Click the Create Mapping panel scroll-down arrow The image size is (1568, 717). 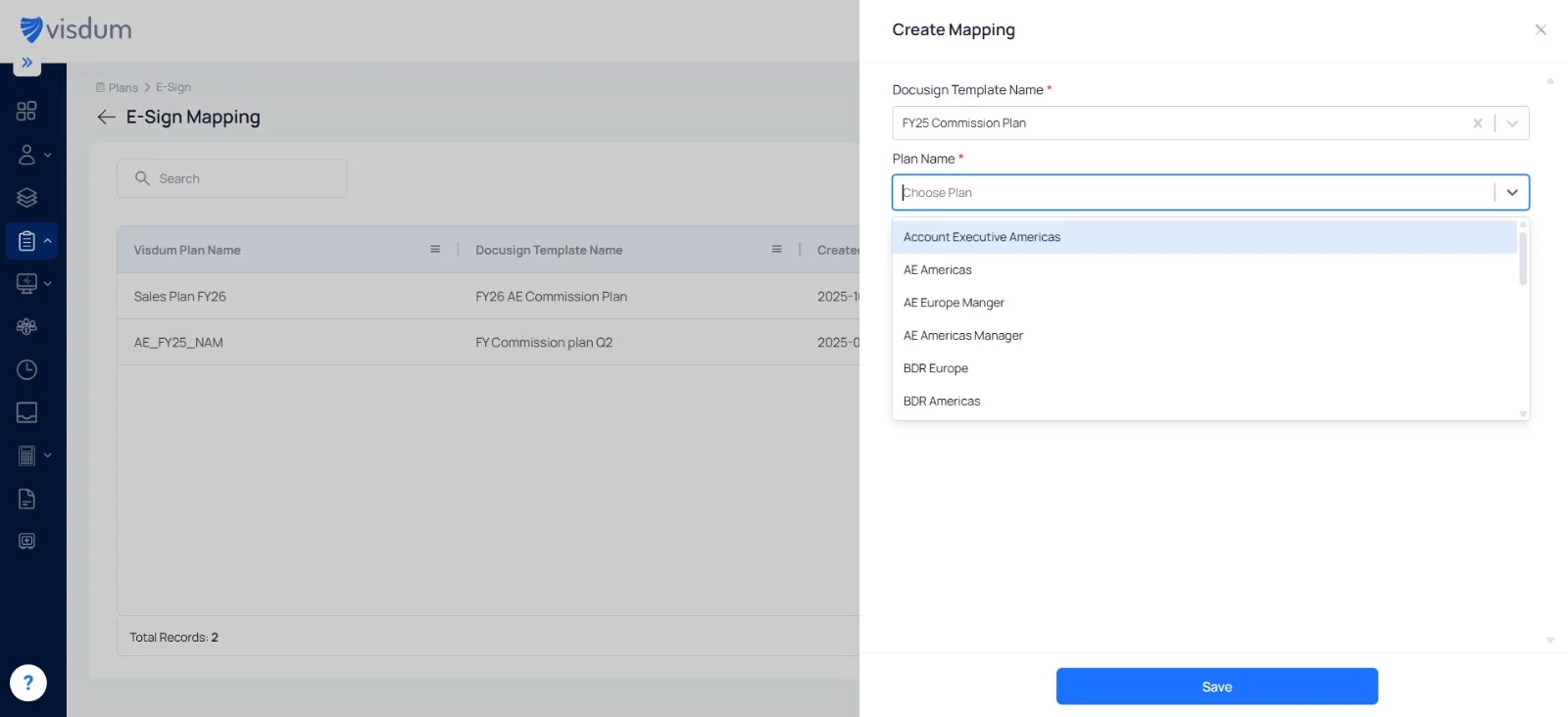[1550, 641]
